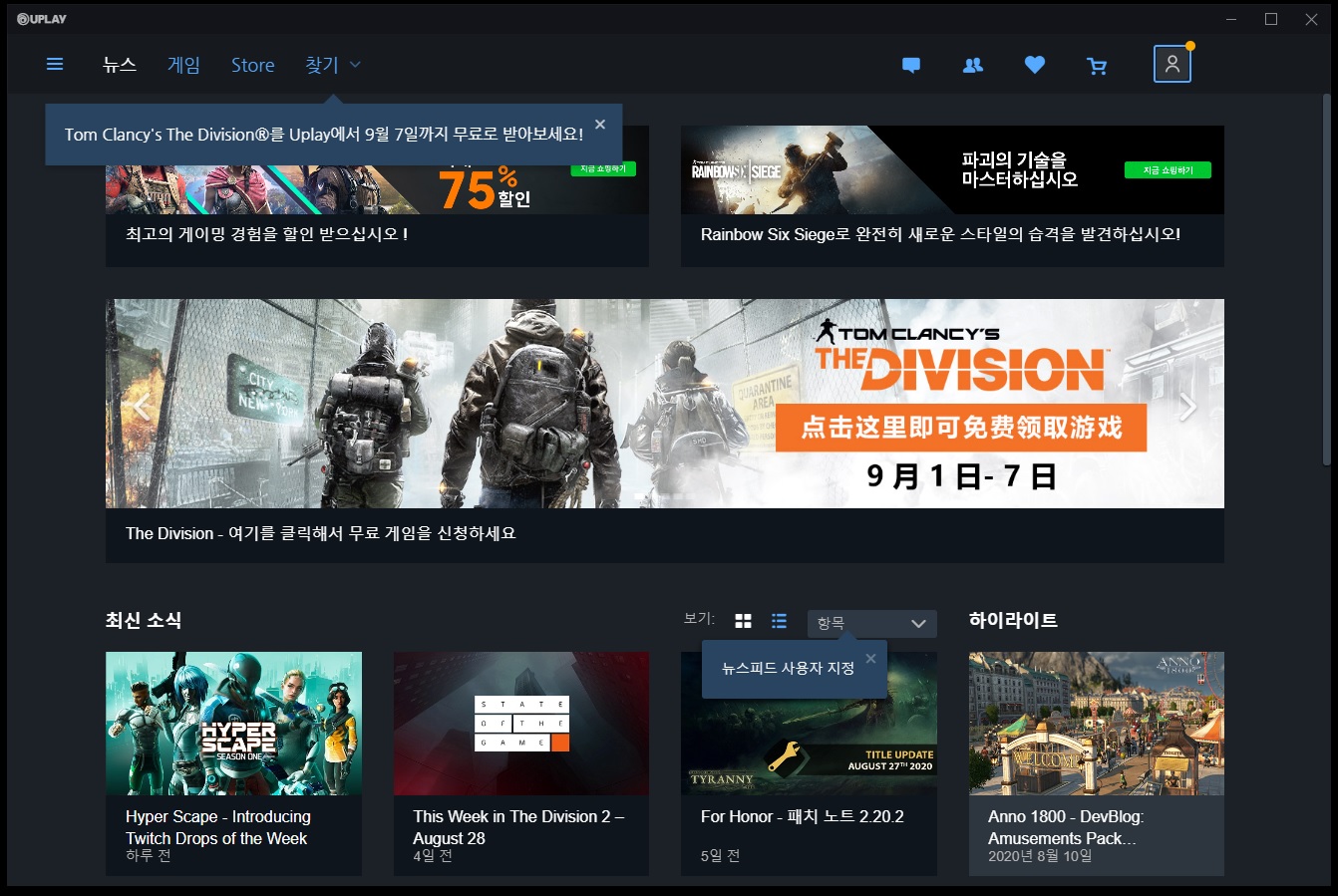The height and width of the screenshot is (896, 1338).
Task: Open the user profile icon
Action: pyautogui.click(x=1172, y=64)
